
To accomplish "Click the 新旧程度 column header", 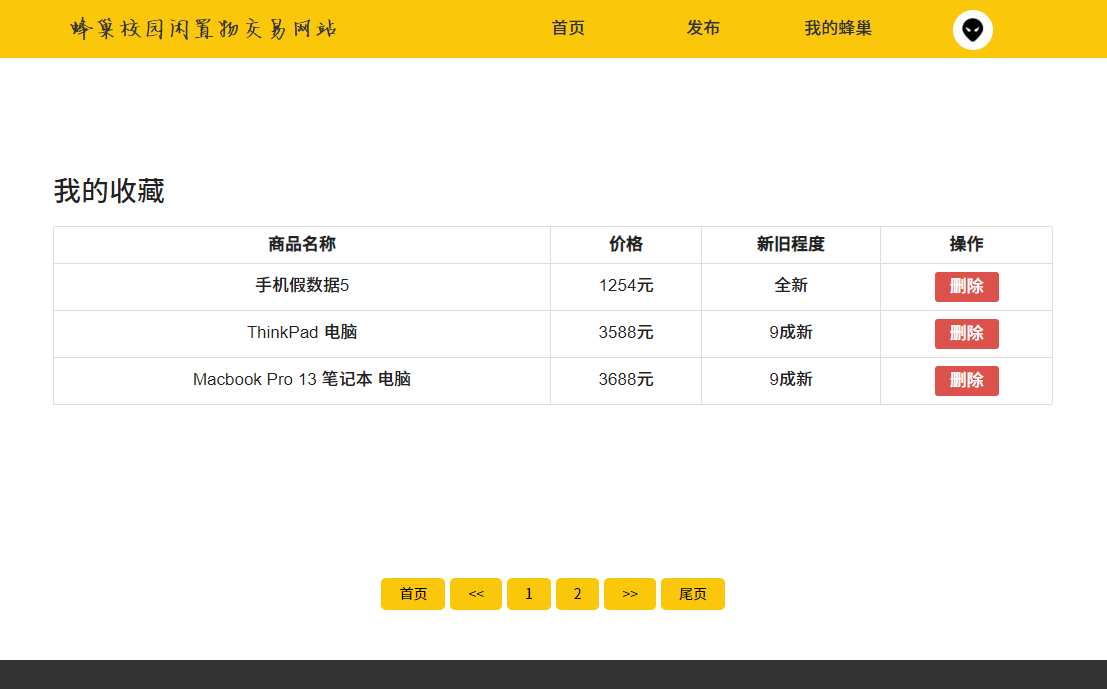I will (791, 244).
